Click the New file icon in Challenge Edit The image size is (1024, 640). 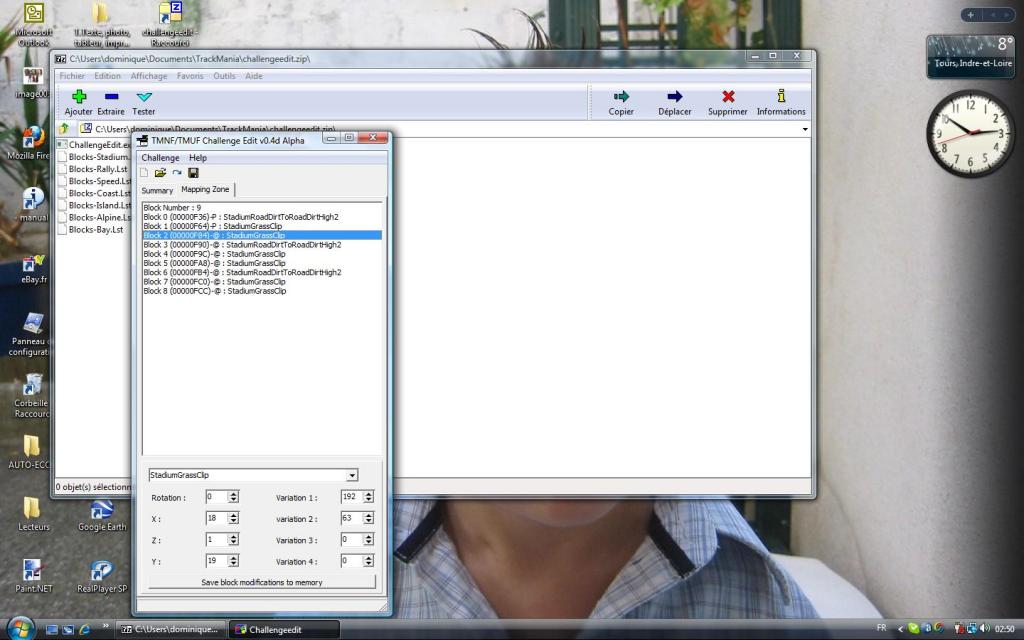tap(144, 173)
